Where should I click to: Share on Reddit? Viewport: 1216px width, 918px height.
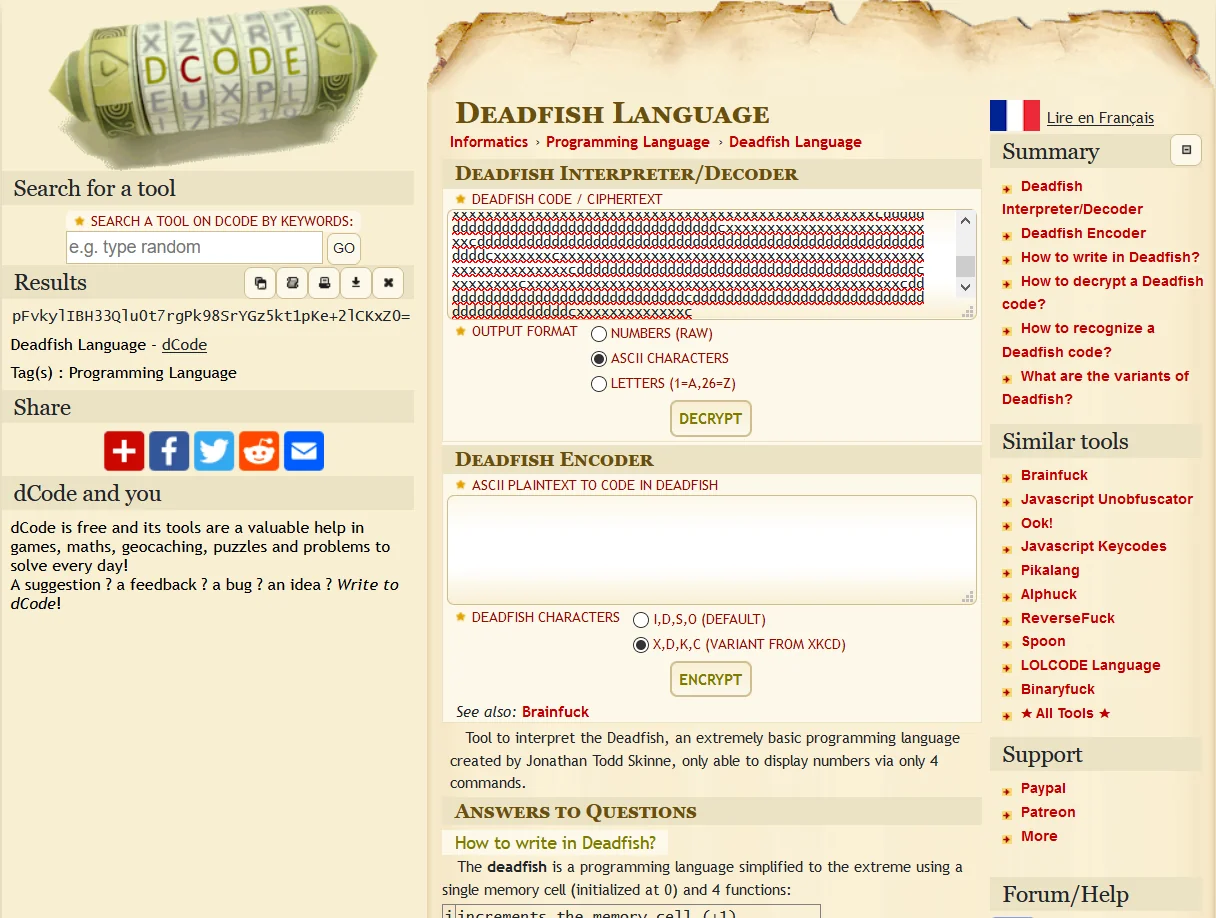click(259, 451)
